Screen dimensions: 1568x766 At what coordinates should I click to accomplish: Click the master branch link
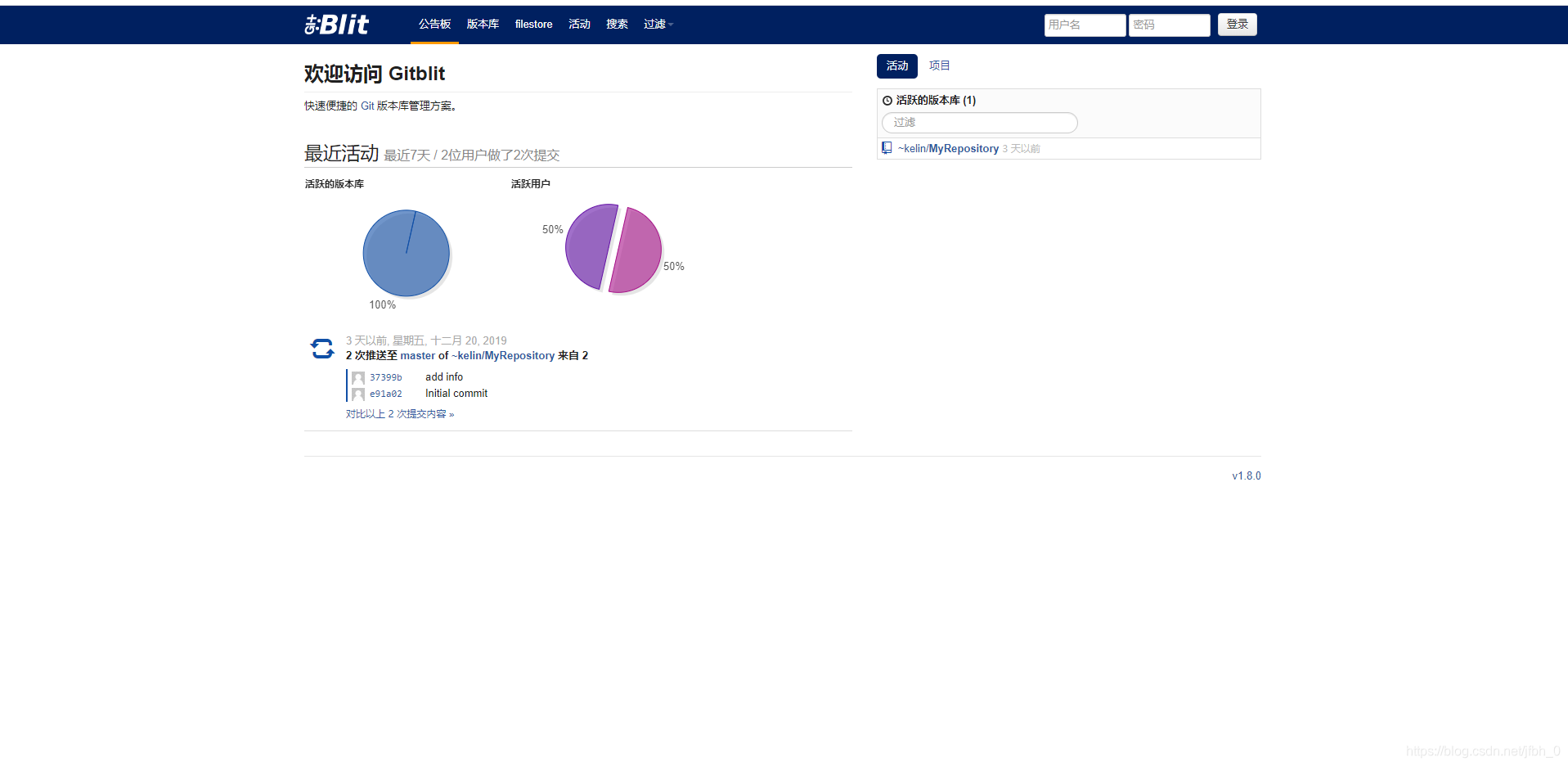417,356
